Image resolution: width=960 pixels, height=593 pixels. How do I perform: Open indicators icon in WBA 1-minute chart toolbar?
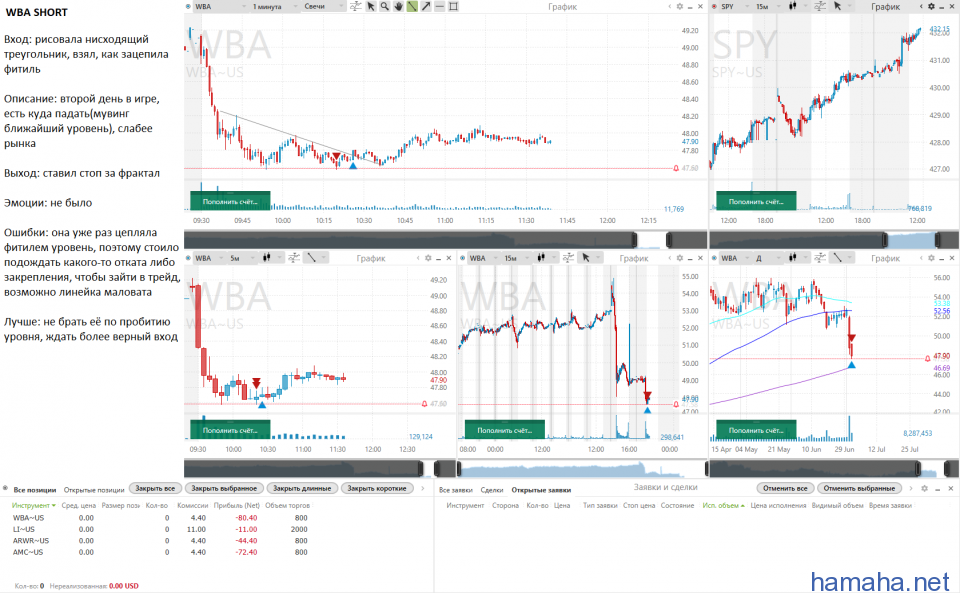(356, 6)
